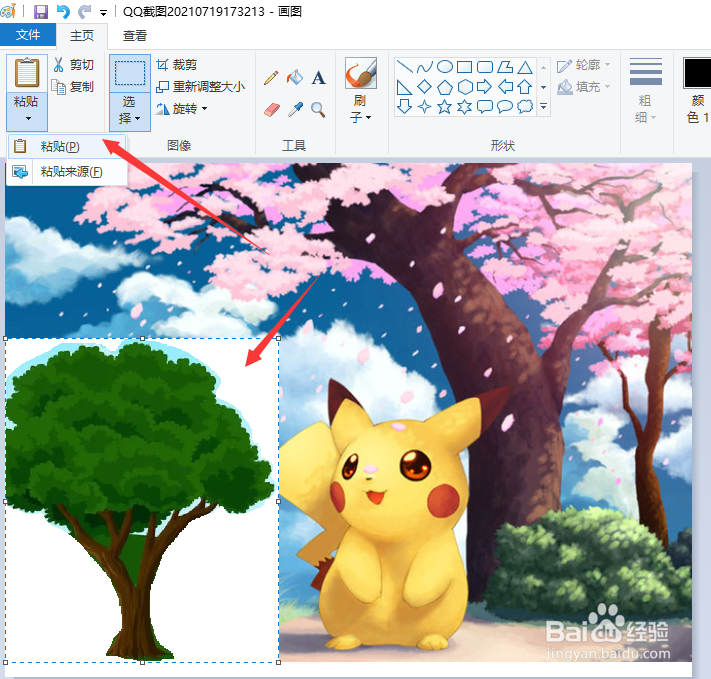The image size is (711, 679).
Task: Switch to the 主页 tab
Action: coord(82,35)
